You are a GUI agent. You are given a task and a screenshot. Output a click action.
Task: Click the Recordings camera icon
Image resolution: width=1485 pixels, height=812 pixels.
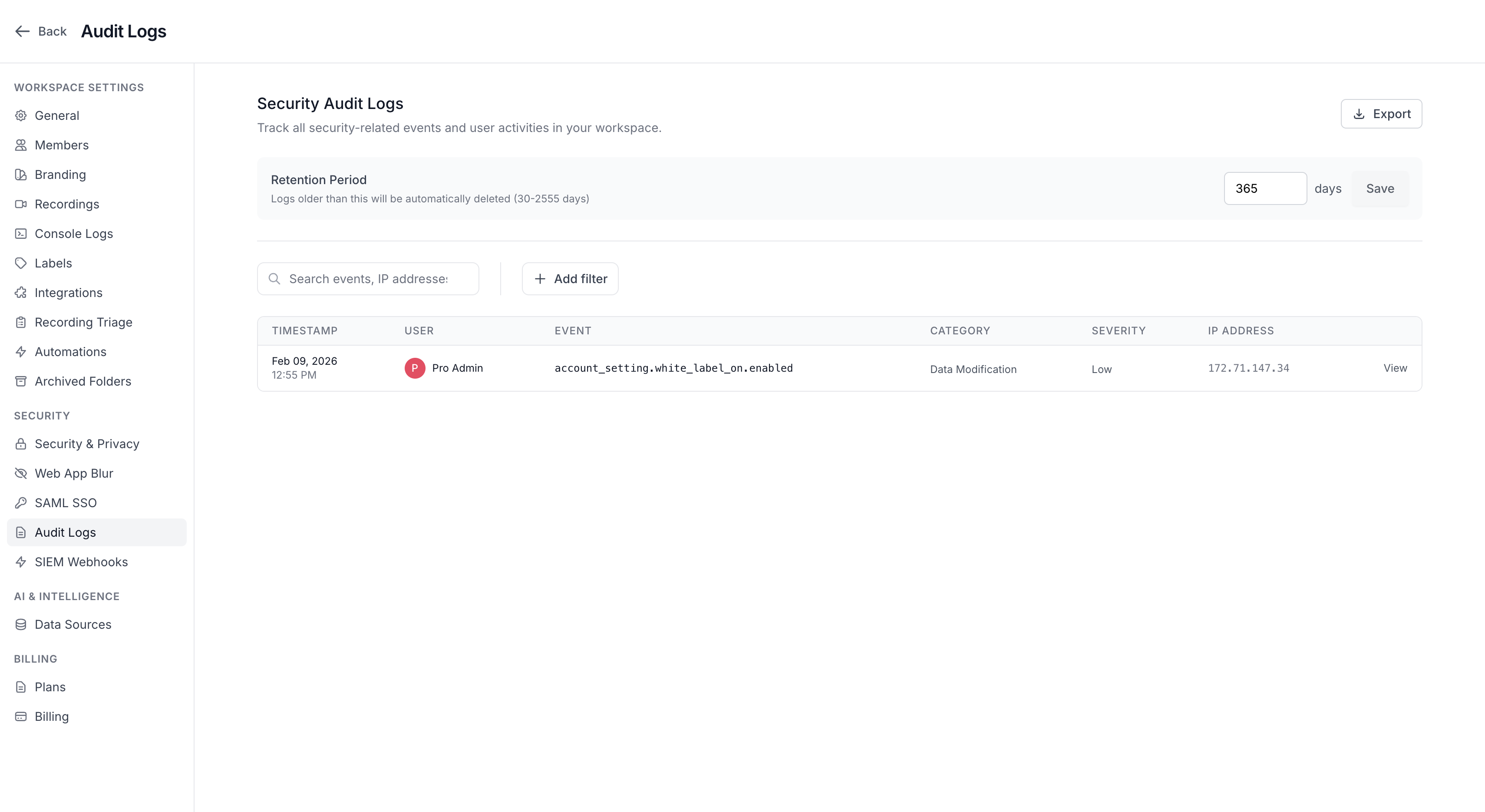coord(21,204)
